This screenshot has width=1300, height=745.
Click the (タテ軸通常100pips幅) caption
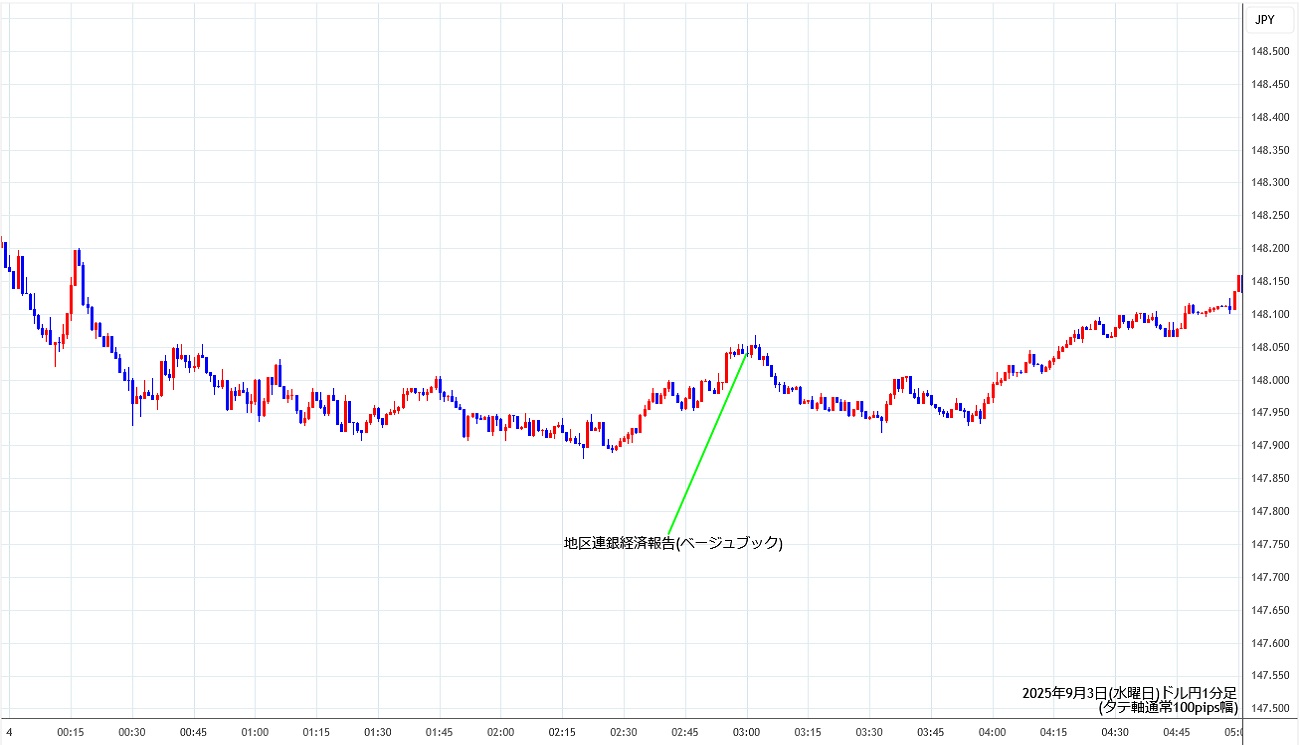1168,707
